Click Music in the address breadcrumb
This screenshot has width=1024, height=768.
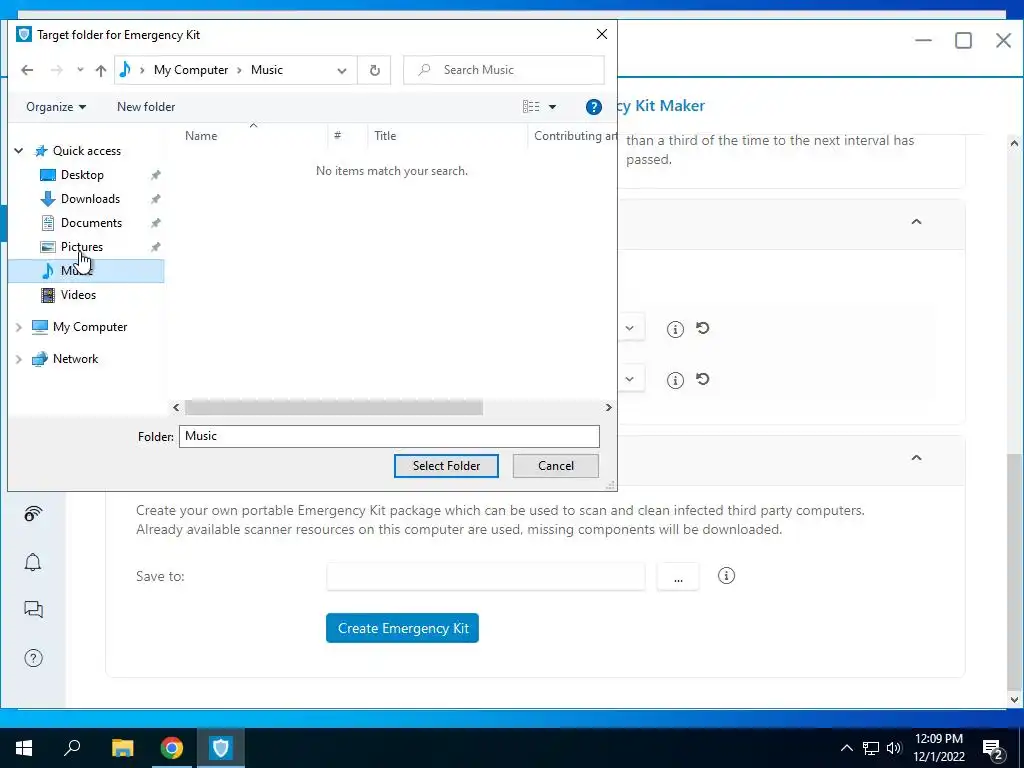coord(266,70)
